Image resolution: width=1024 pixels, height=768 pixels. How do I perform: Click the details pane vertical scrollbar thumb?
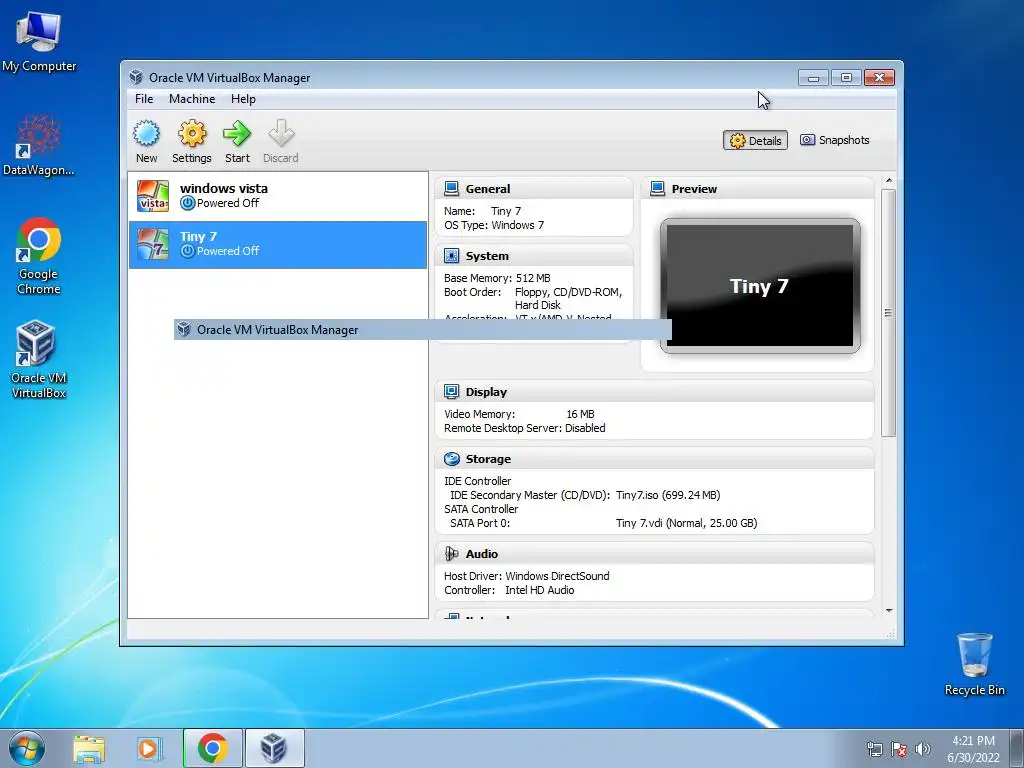tap(888, 313)
